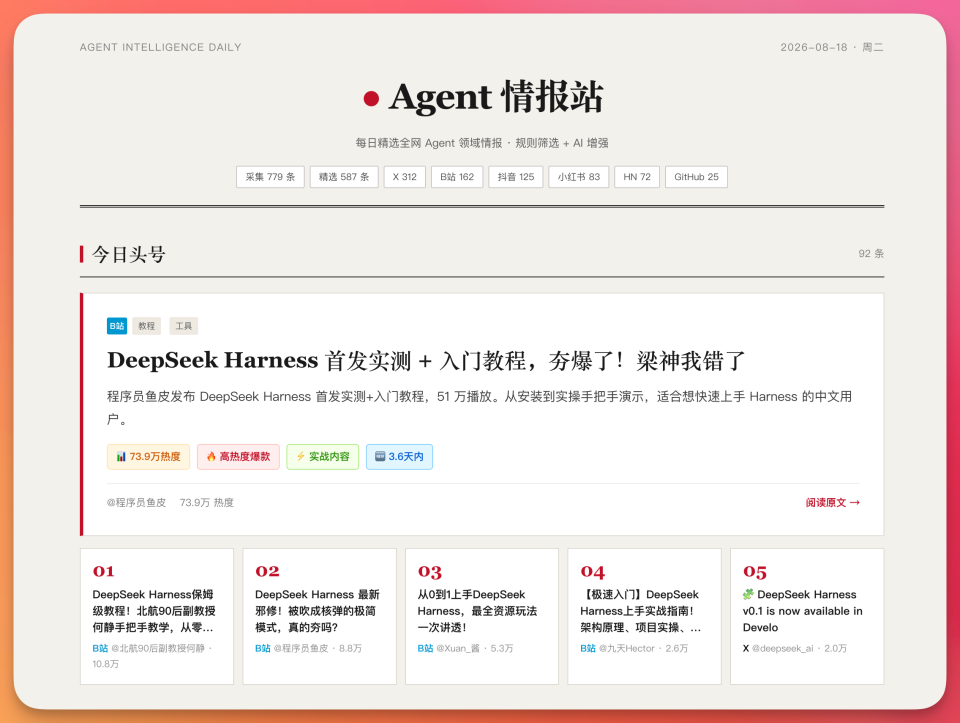Click the 02 rank number
The height and width of the screenshot is (723, 960).
[x=267, y=571]
